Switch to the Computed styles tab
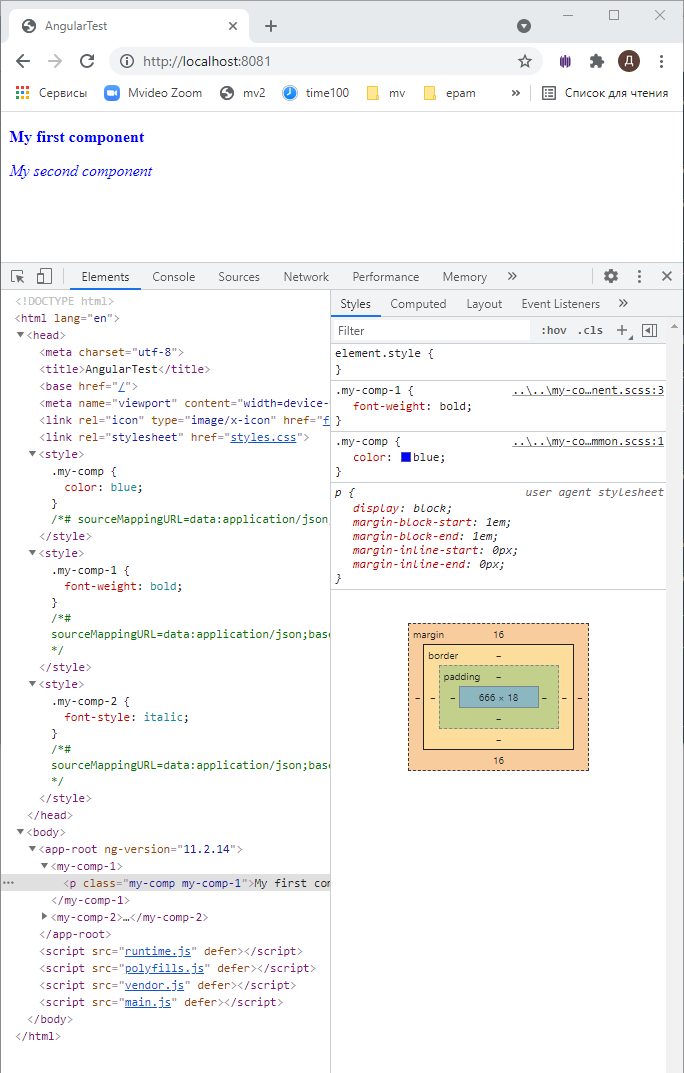Image resolution: width=684 pixels, height=1073 pixels. (x=418, y=304)
